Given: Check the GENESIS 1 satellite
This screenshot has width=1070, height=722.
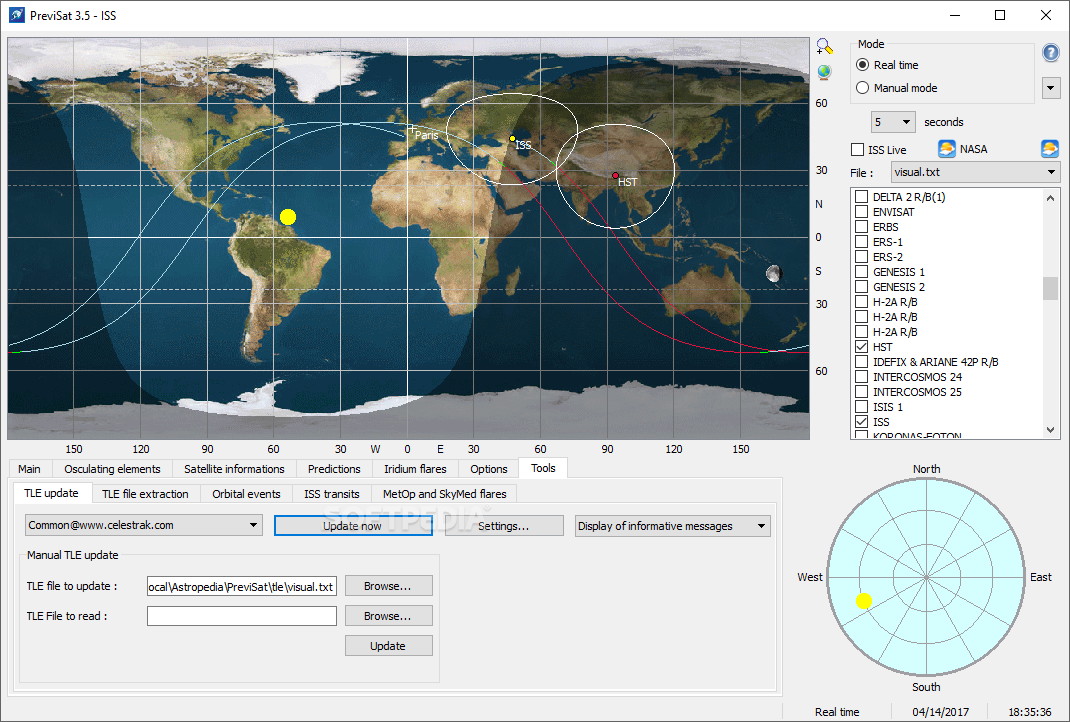Looking at the screenshot, I should 862,272.
